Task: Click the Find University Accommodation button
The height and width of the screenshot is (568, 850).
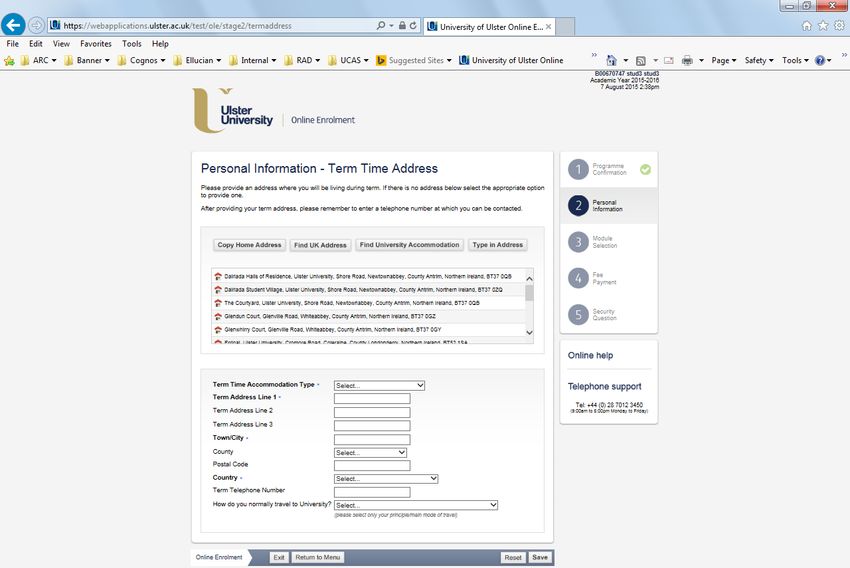Action: [409, 245]
